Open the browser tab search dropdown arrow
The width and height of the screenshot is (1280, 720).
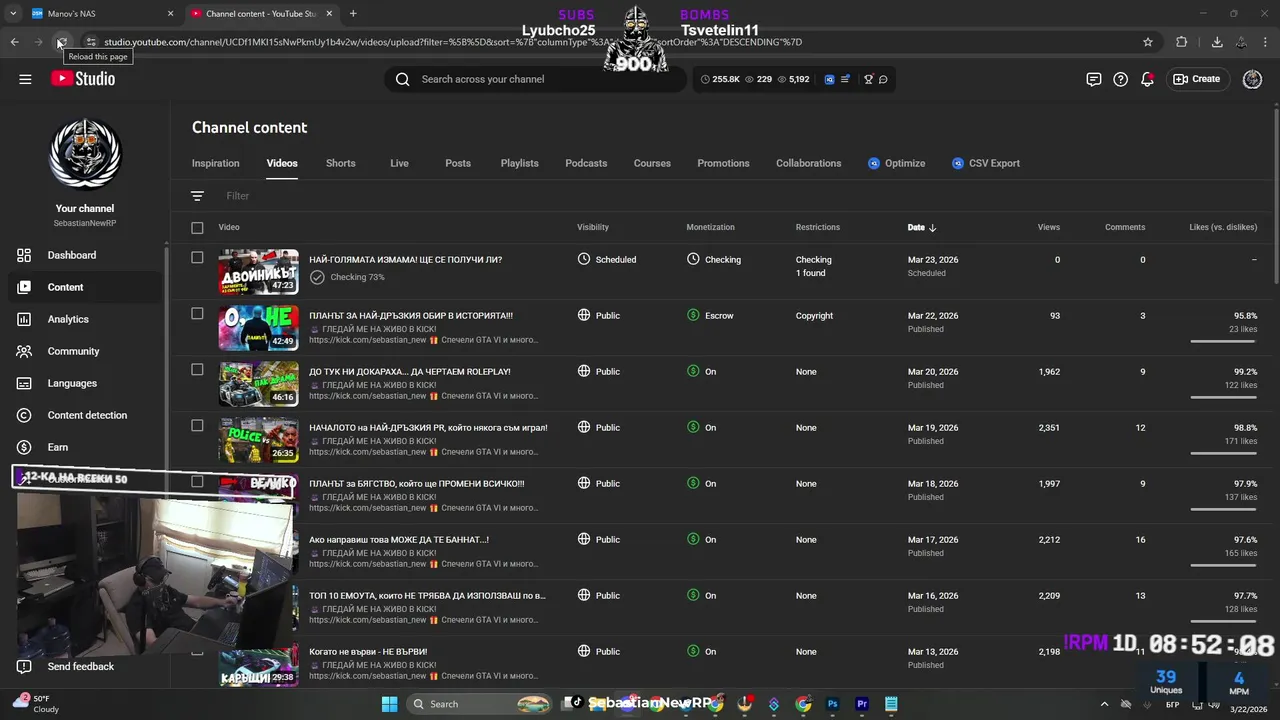point(13,14)
